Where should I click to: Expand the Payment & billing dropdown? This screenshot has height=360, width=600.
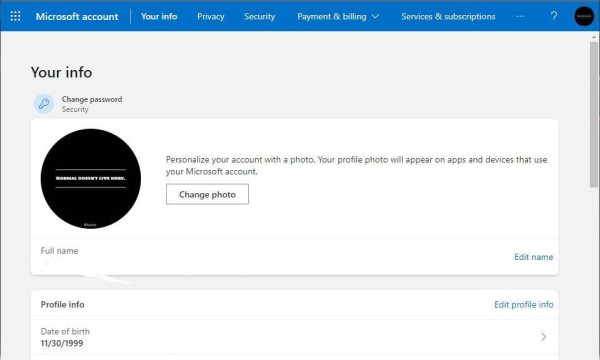(338, 16)
